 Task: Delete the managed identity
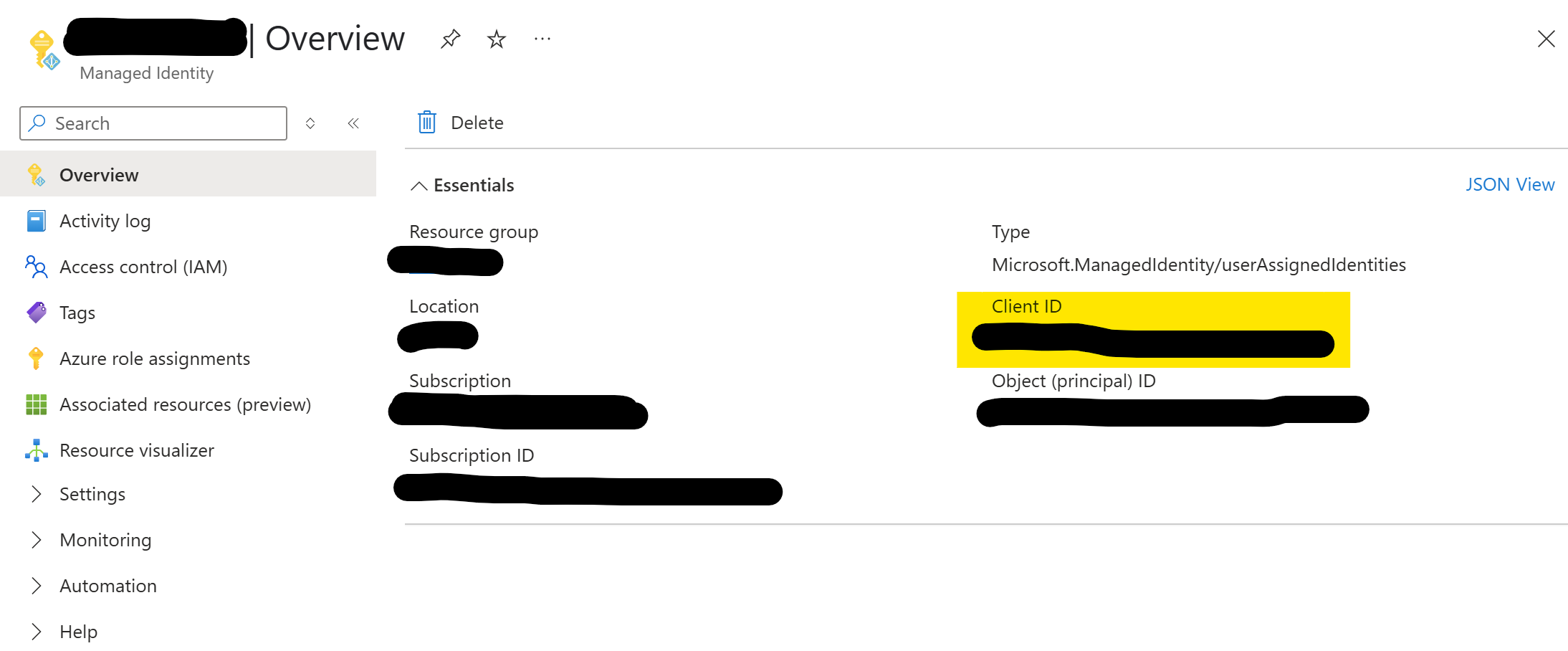pos(461,123)
